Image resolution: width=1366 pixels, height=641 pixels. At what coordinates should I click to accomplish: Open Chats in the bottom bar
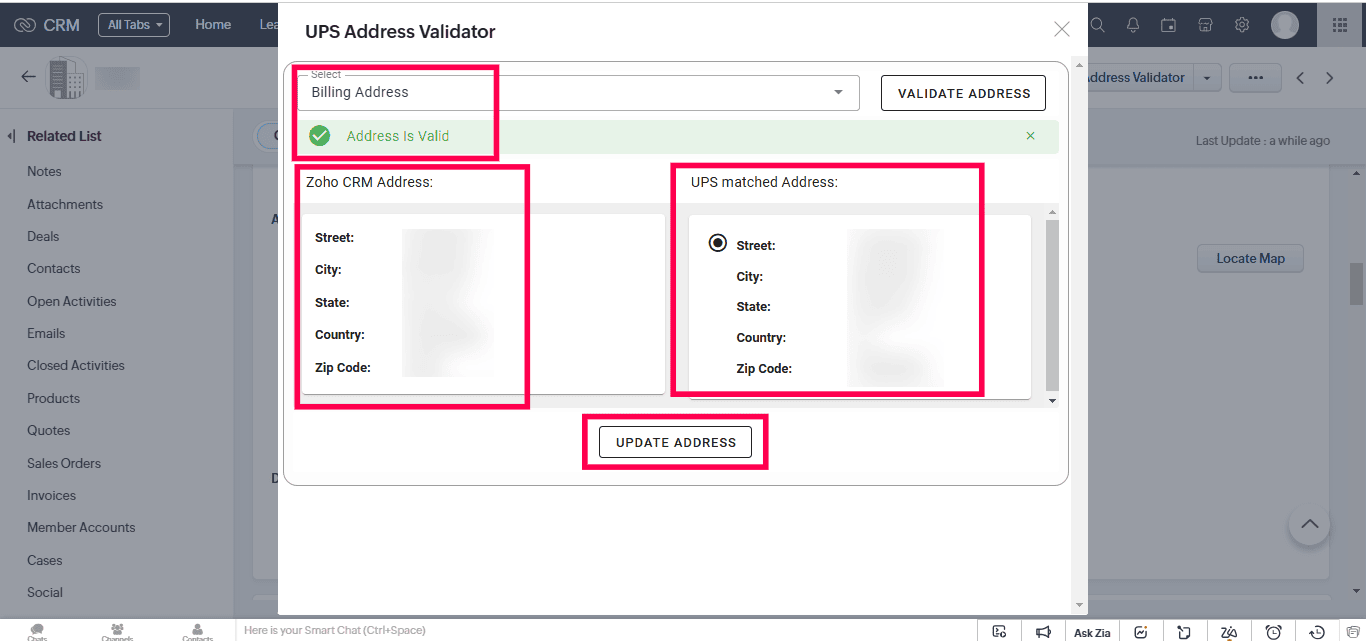click(x=37, y=631)
